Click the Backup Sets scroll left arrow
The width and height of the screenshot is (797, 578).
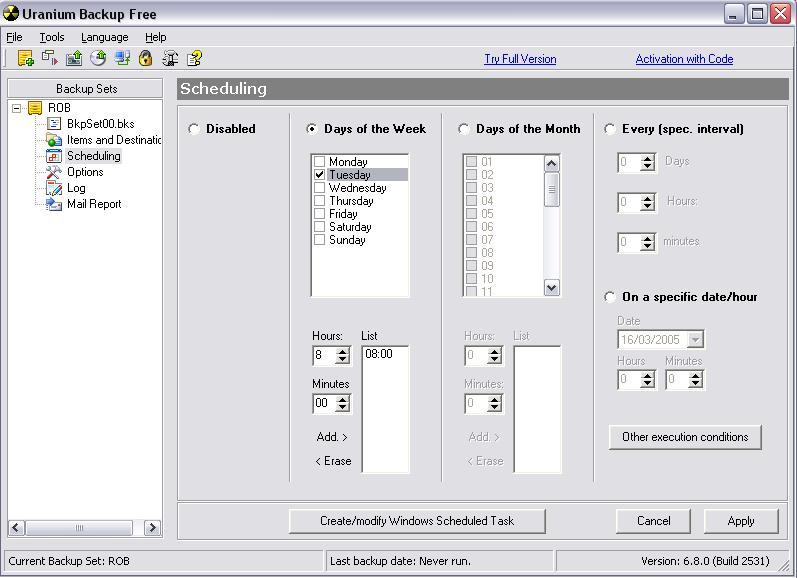pyautogui.click(x=16, y=528)
